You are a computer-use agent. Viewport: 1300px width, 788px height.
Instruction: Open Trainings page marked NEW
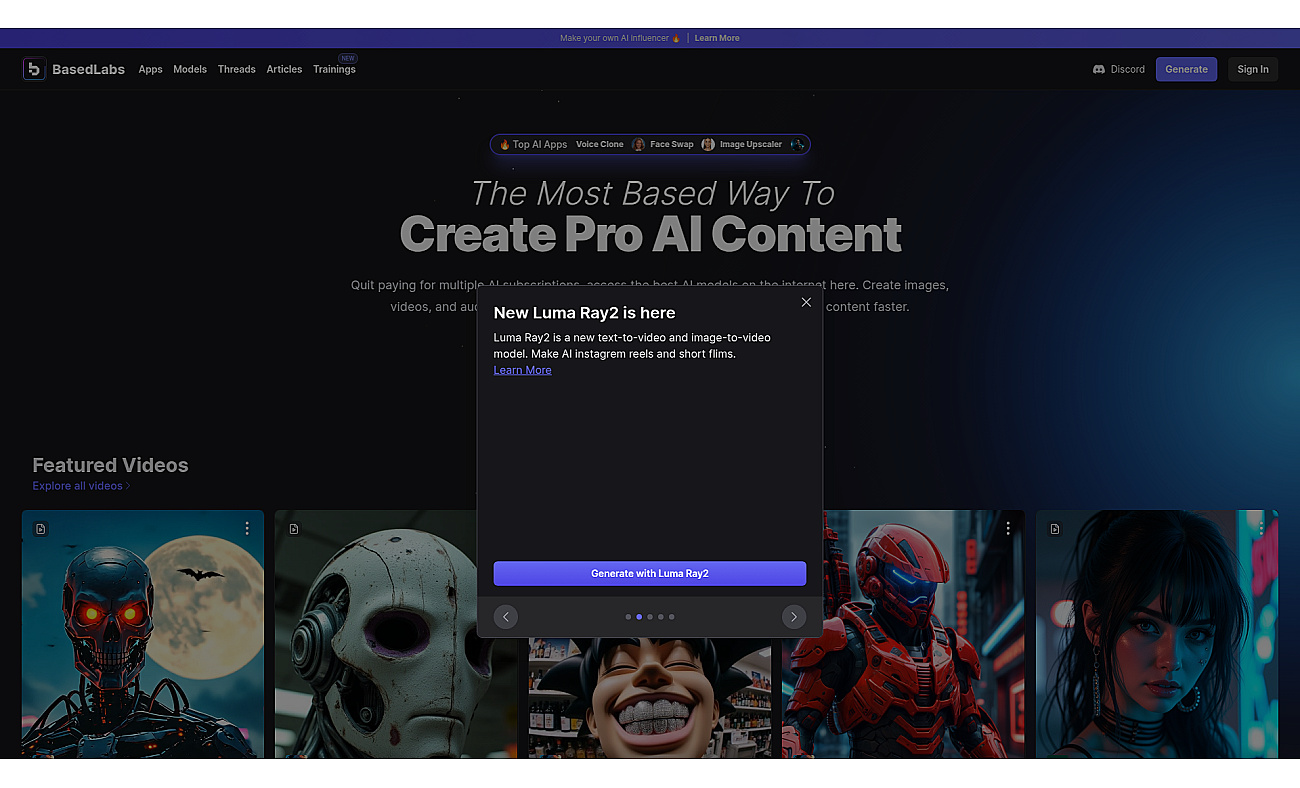(334, 69)
